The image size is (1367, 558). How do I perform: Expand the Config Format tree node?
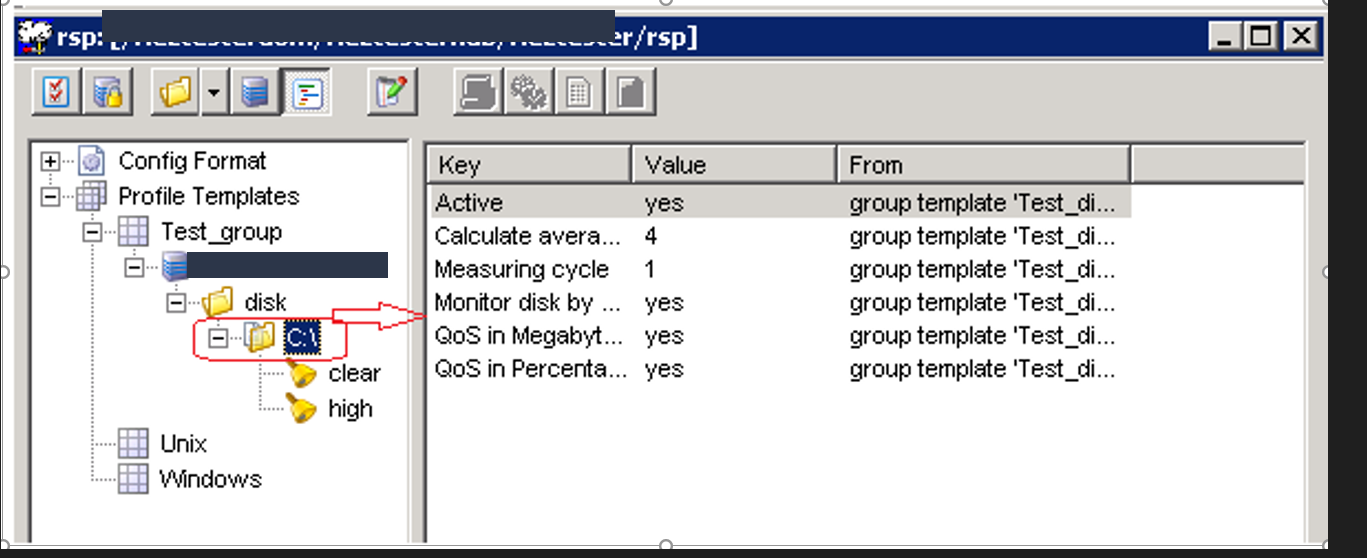coord(50,162)
